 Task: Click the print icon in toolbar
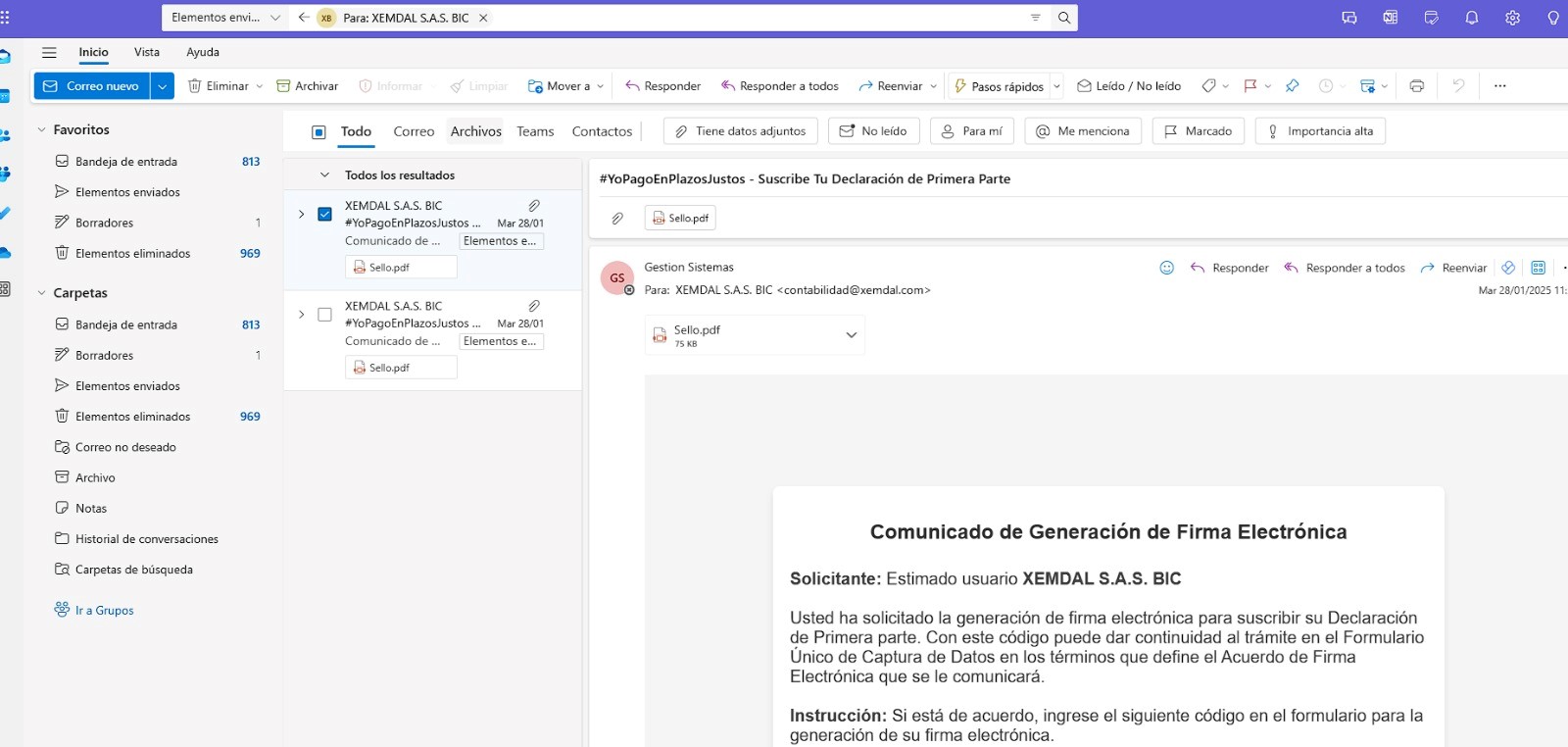coord(1416,86)
